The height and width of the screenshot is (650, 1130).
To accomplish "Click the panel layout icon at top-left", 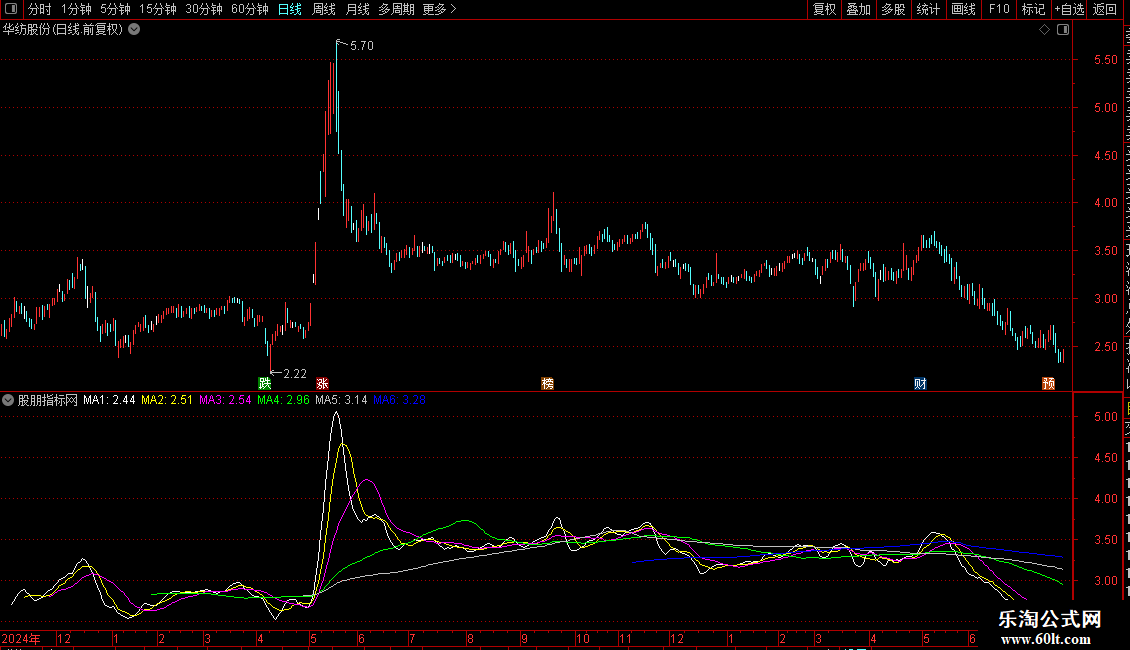I will pyautogui.click(x=11, y=9).
